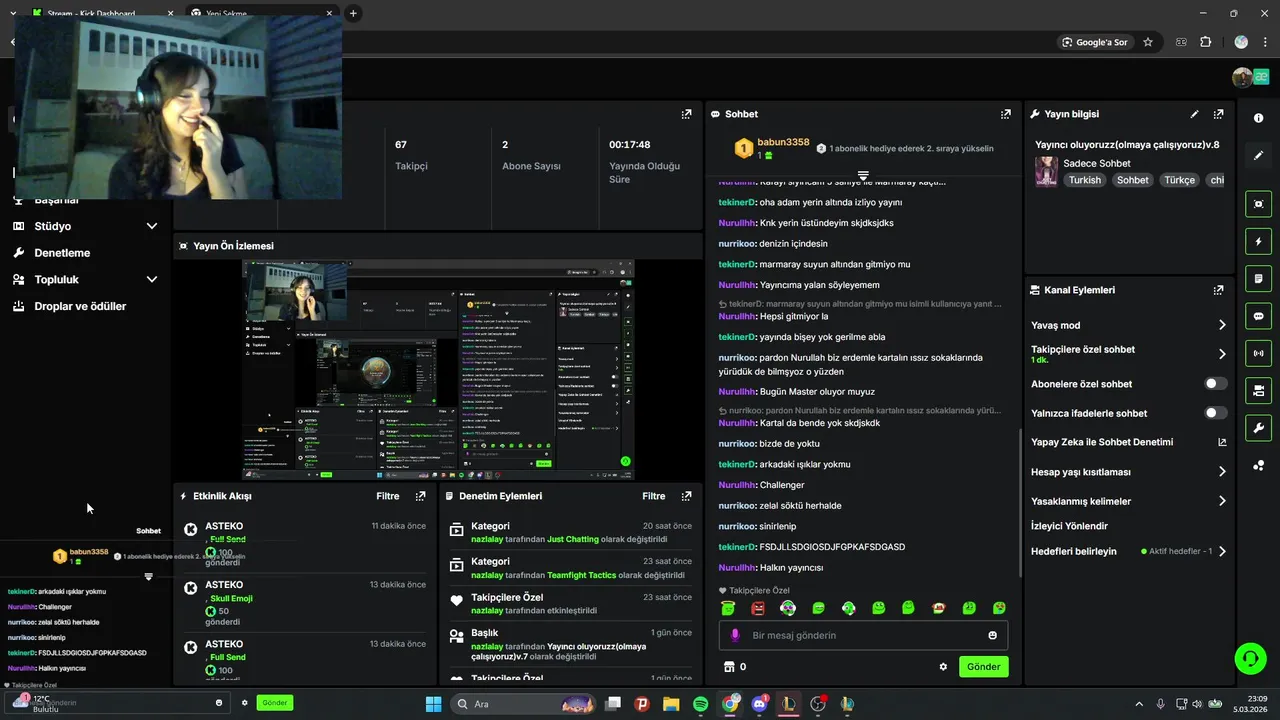Select the screen capture sidebar icon
The image size is (1280, 720).
pyautogui.click(x=1258, y=204)
